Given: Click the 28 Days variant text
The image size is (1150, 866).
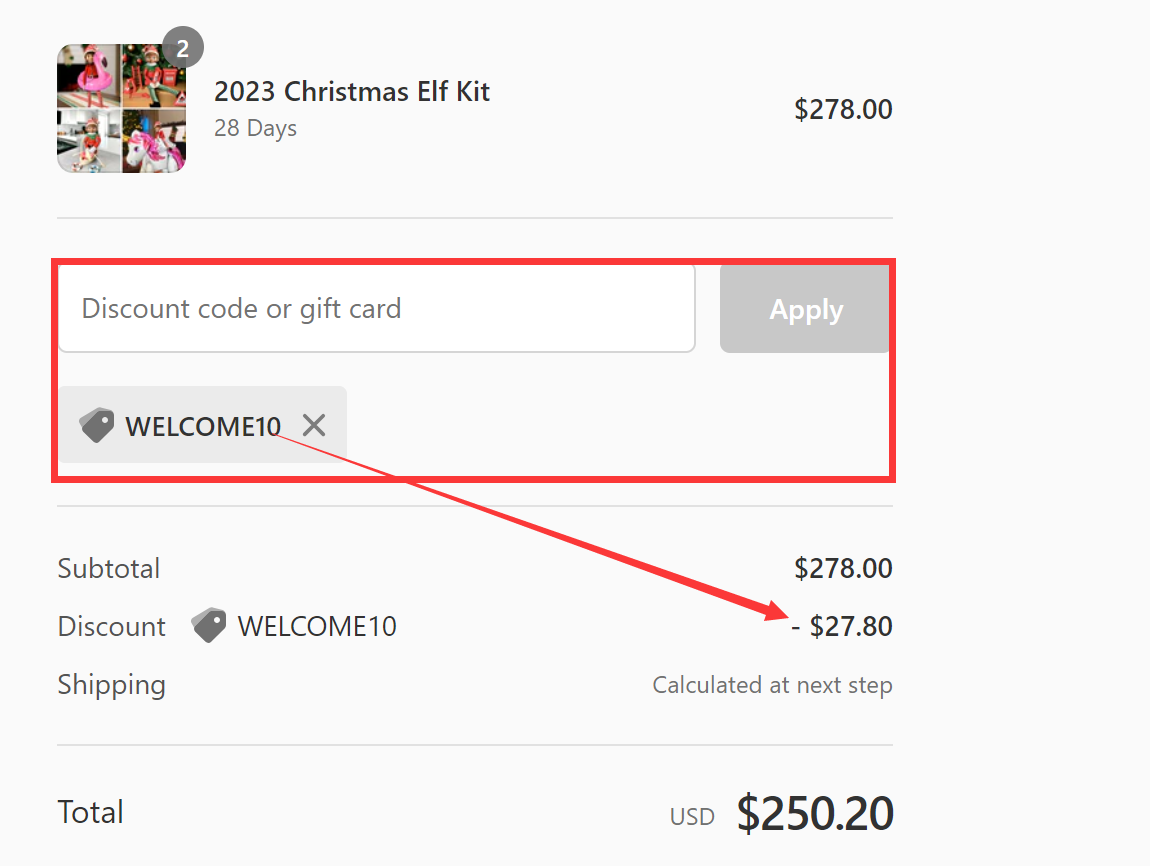Looking at the screenshot, I should tap(255, 128).
